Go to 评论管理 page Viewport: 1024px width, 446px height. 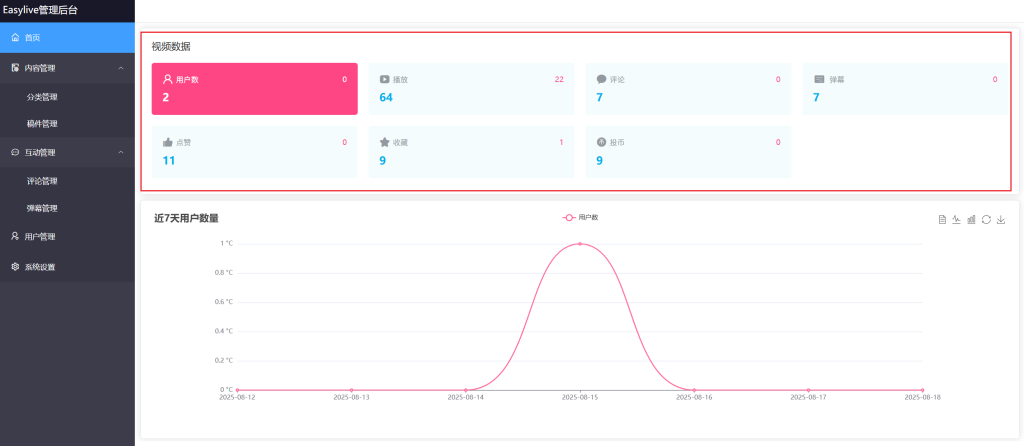pos(42,181)
